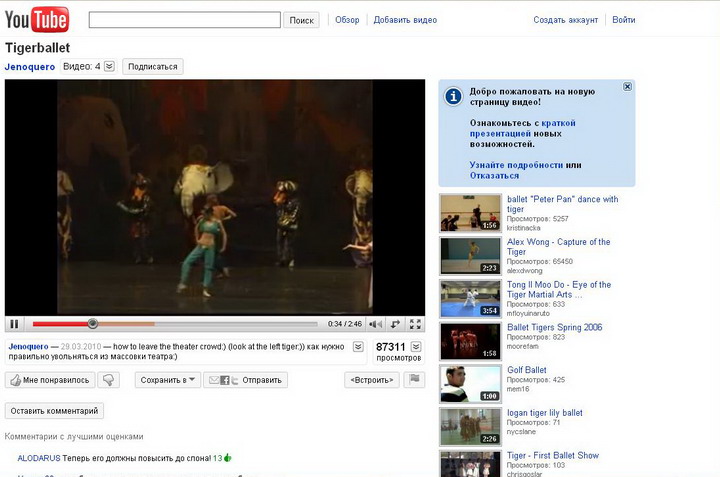
Task: Expand the view count statistics arrow
Action: point(416,347)
